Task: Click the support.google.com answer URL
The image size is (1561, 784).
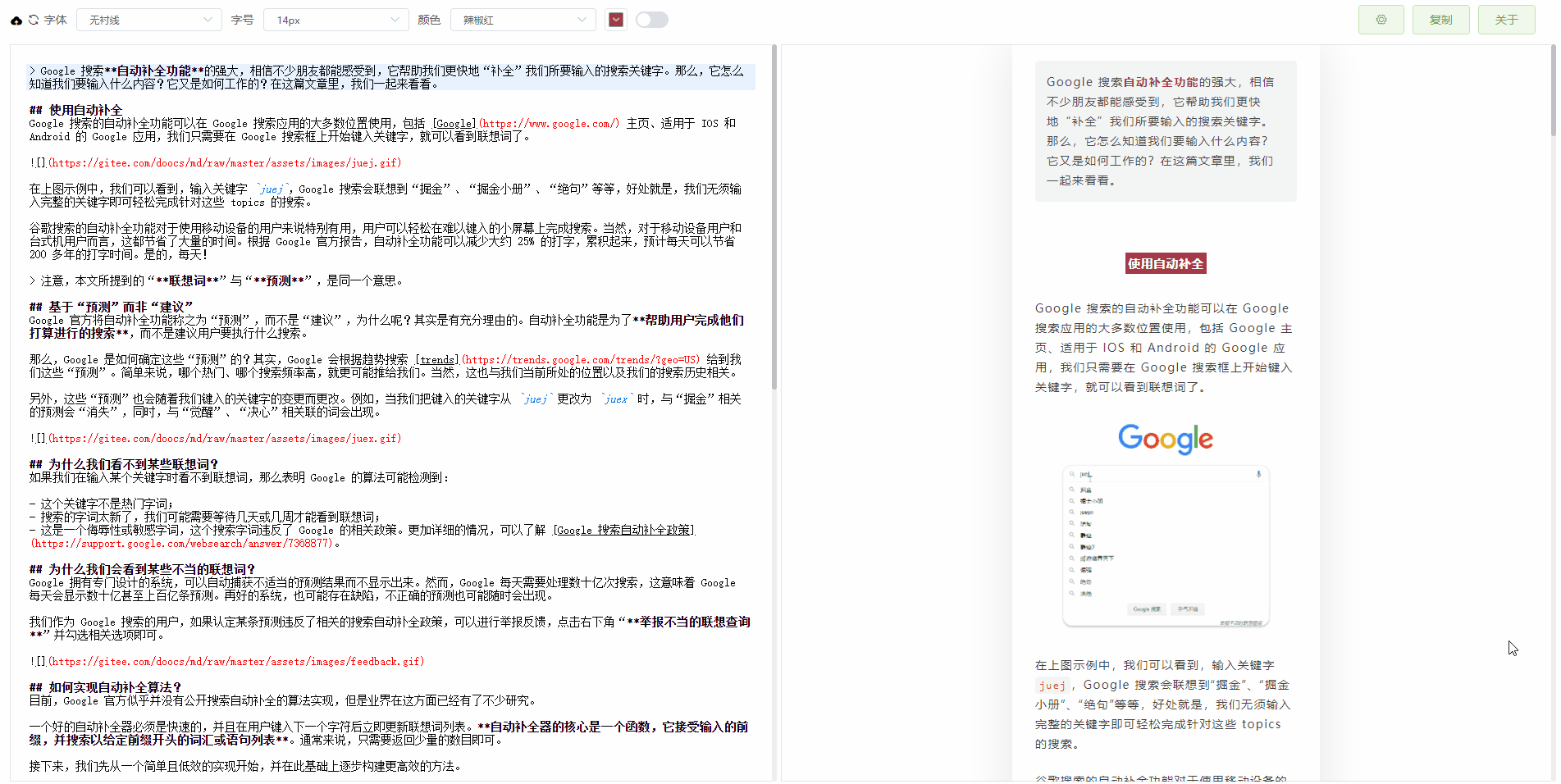Action: 182,544
